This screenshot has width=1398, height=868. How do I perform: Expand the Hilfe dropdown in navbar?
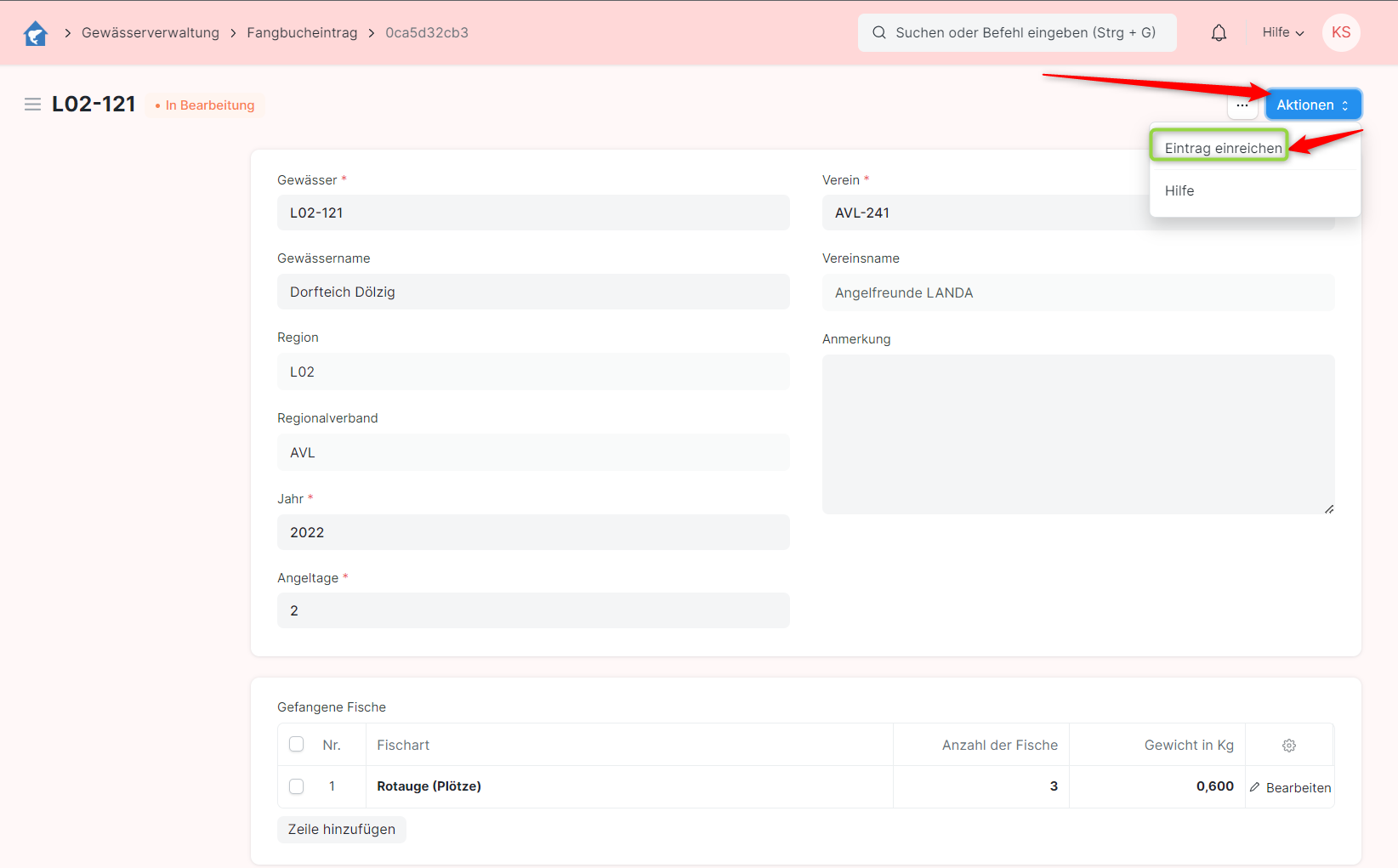pos(1282,32)
